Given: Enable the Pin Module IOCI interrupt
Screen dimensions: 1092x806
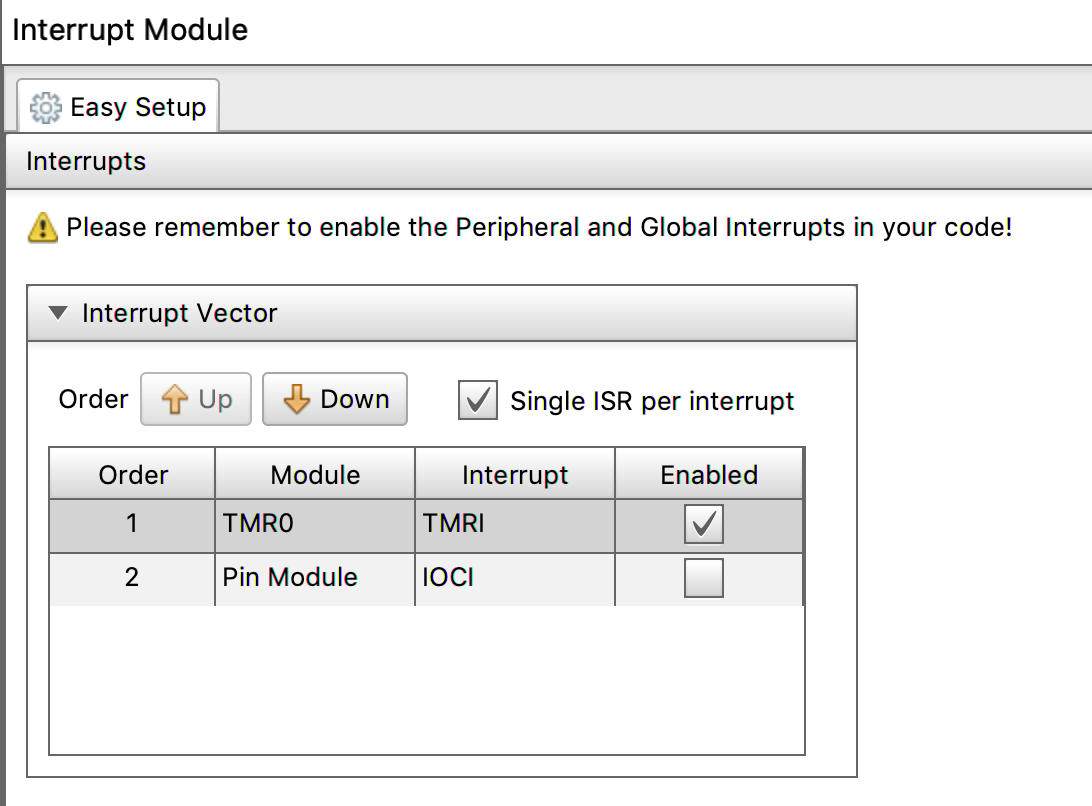Looking at the screenshot, I should click(703, 579).
